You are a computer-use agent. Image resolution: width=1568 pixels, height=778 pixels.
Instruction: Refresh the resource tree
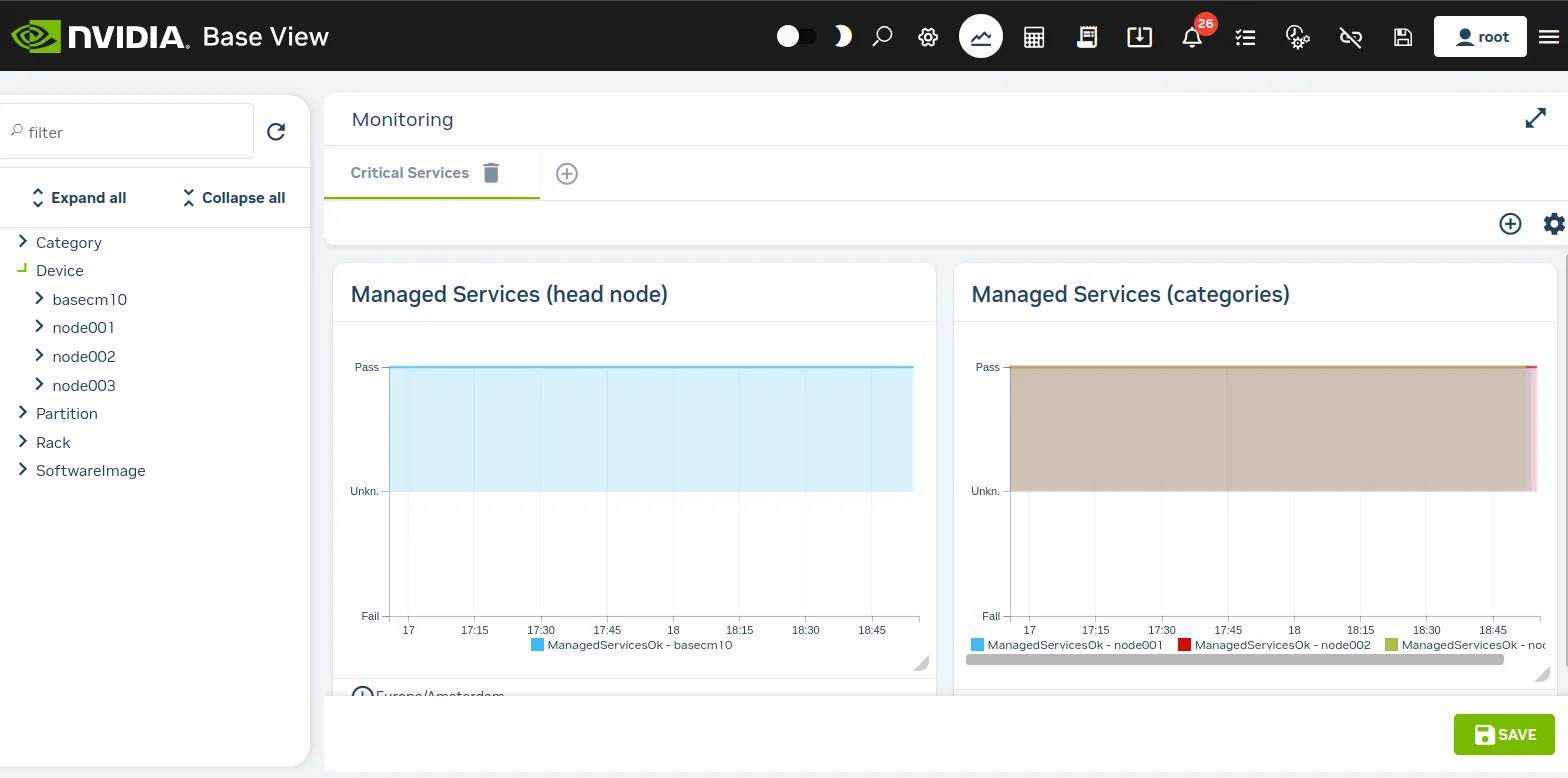277,132
